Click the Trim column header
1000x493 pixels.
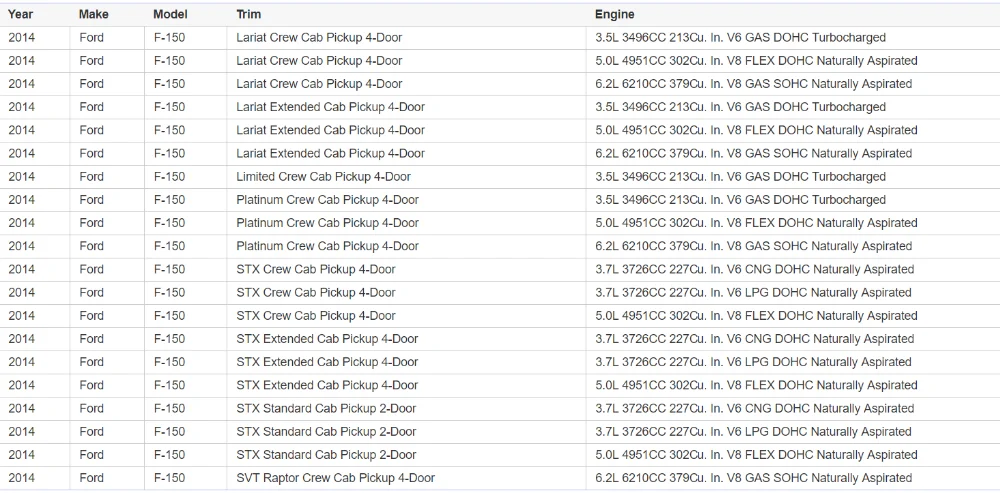(x=249, y=14)
